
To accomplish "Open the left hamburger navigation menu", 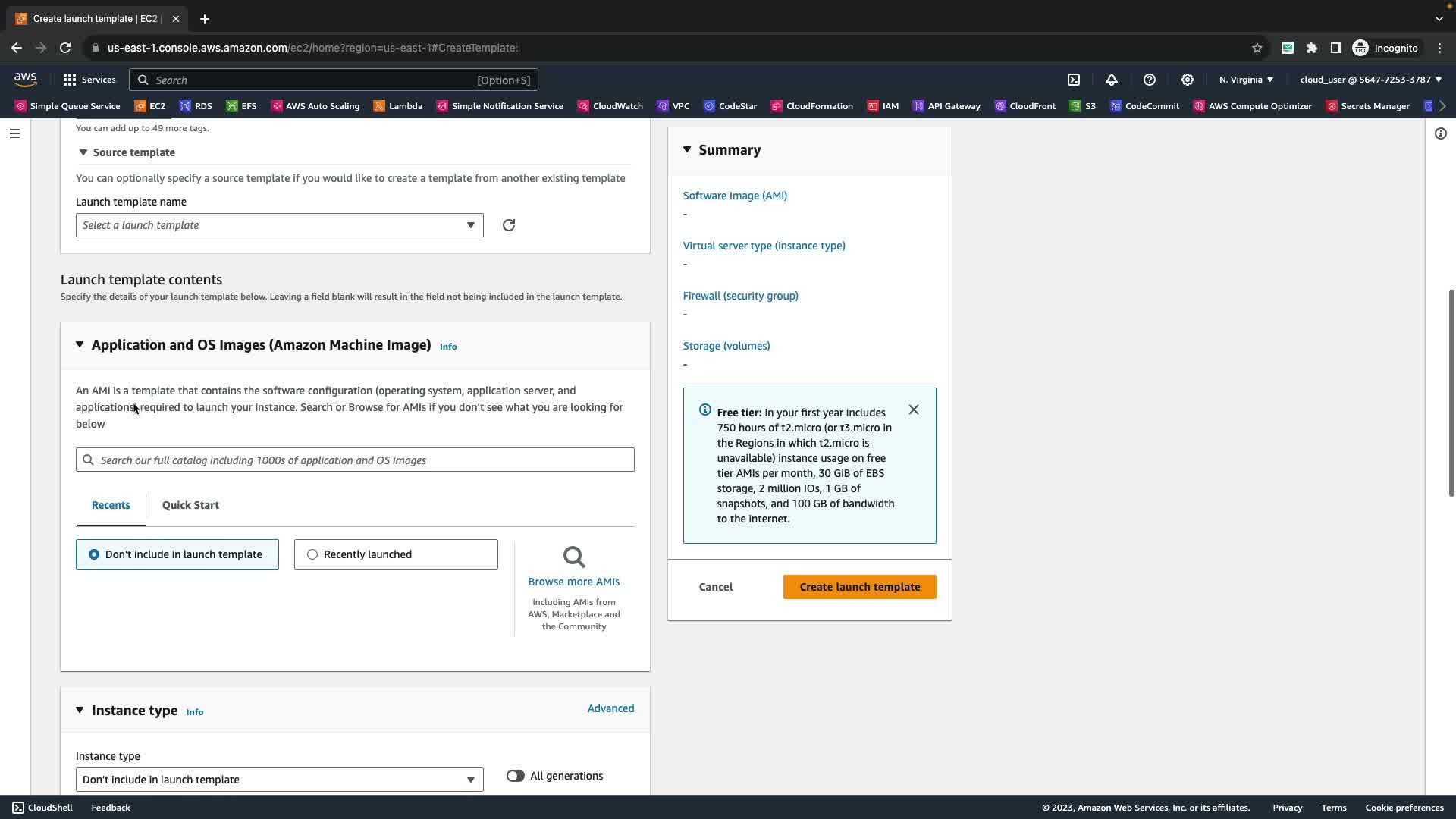I will (x=15, y=133).
